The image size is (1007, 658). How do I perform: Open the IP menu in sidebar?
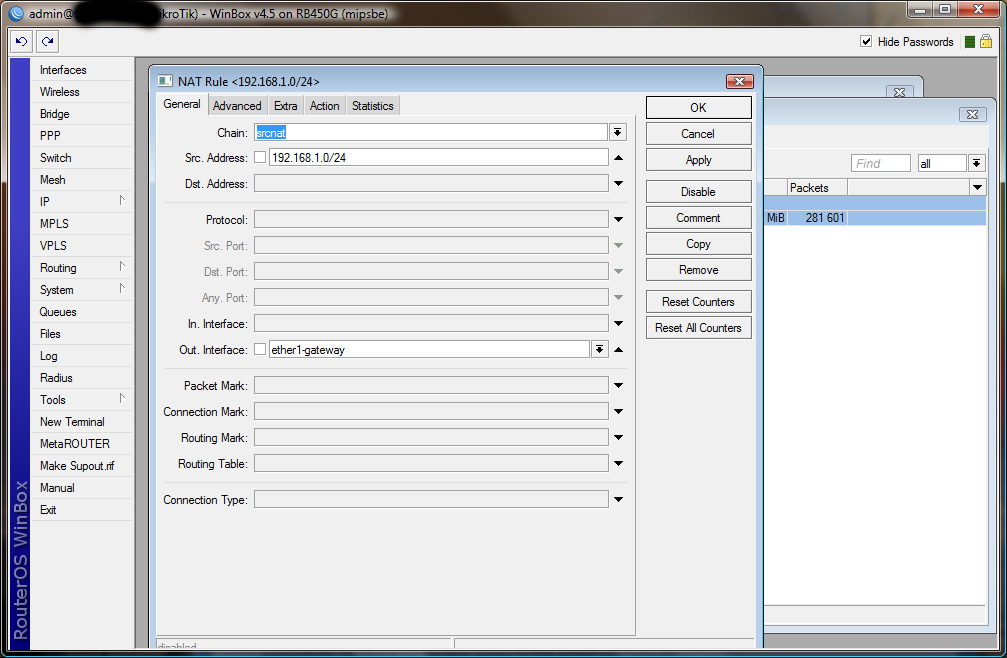tap(45, 202)
